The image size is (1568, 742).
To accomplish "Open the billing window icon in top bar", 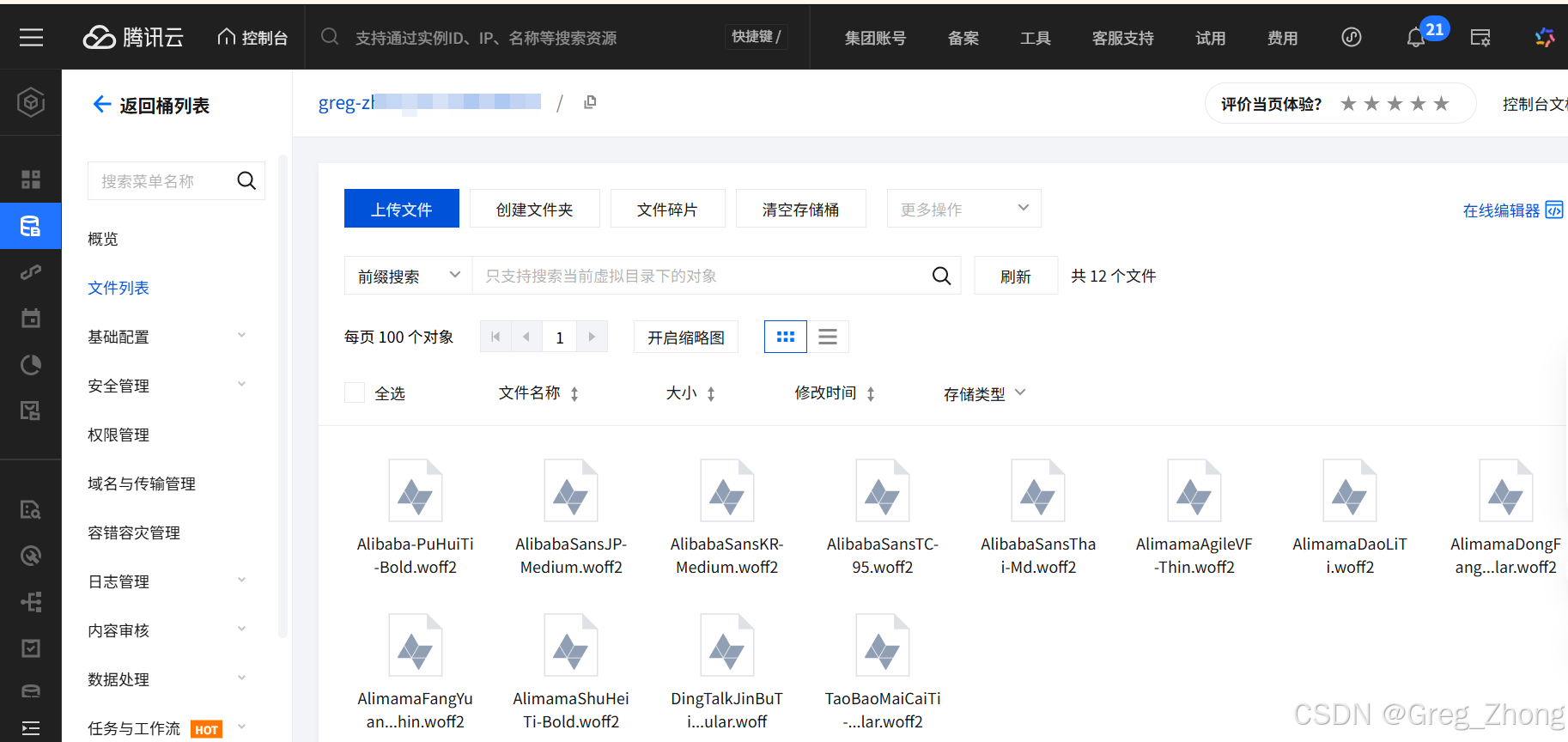I will pyautogui.click(x=1480, y=38).
